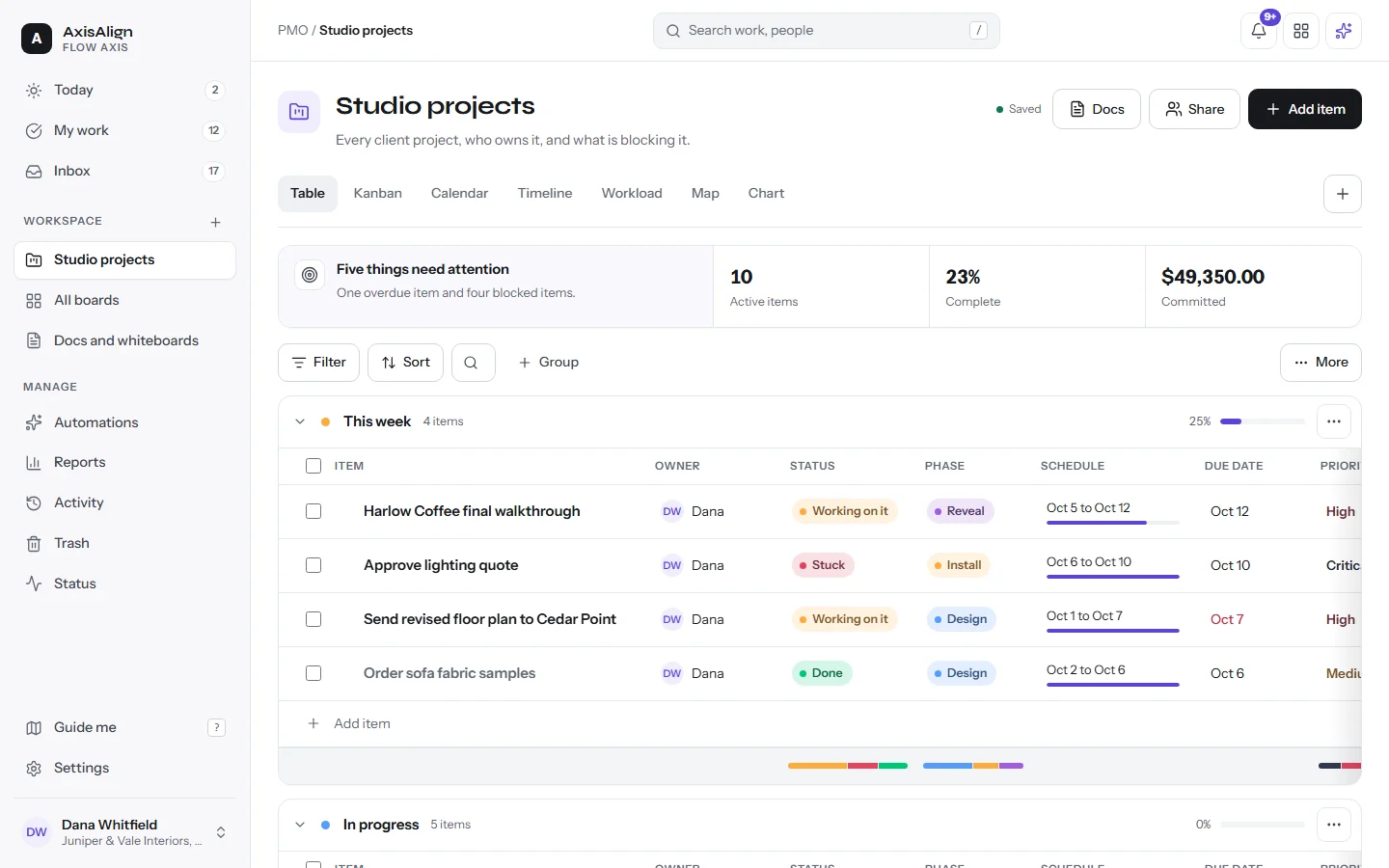This screenshot has width=1389, height=868.
Task: Open the Dana Whitfield account switcher
Action: (x=124, y=832)
